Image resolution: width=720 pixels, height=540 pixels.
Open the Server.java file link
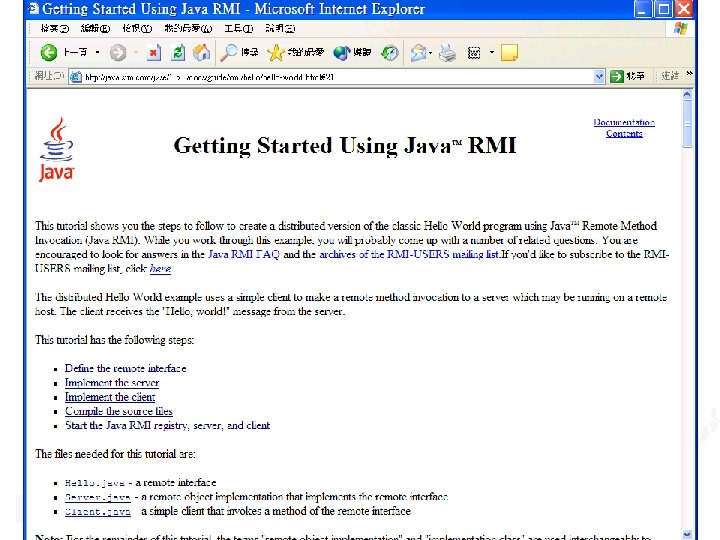click(x=98, y=497)
